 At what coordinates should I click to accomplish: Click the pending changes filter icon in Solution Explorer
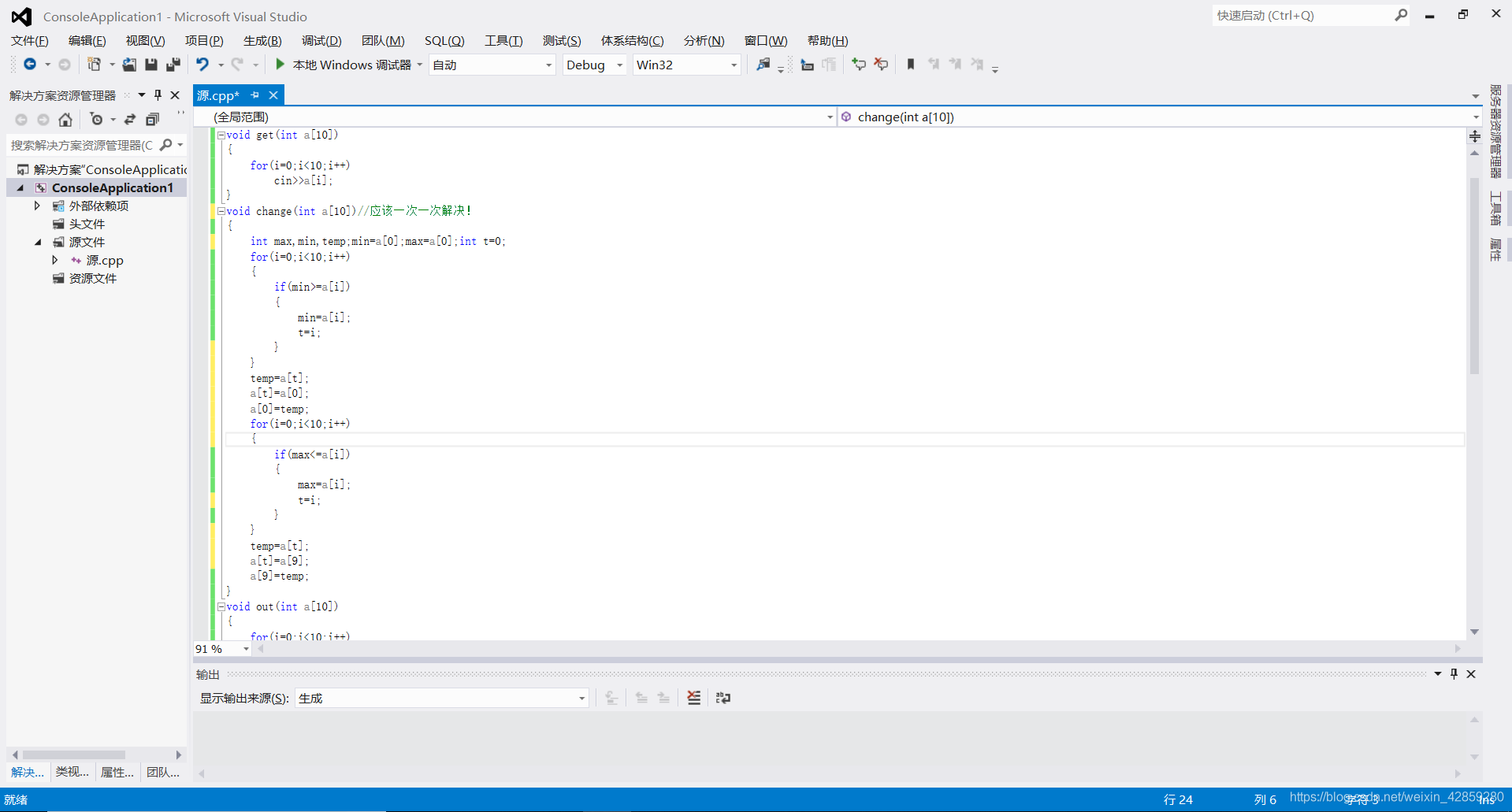pos(96,120)
